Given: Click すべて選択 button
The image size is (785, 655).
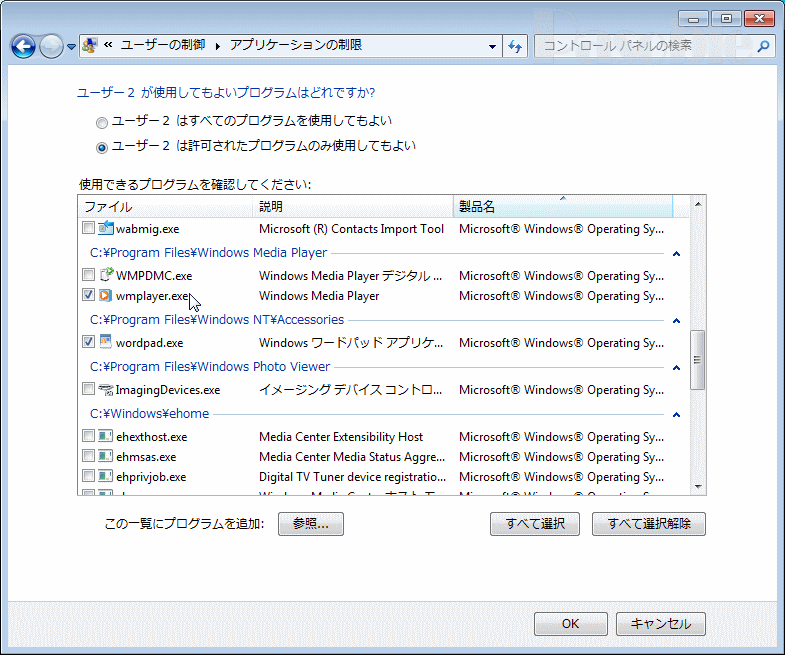Looking at the screenshot, I should [x=535, y=524].
